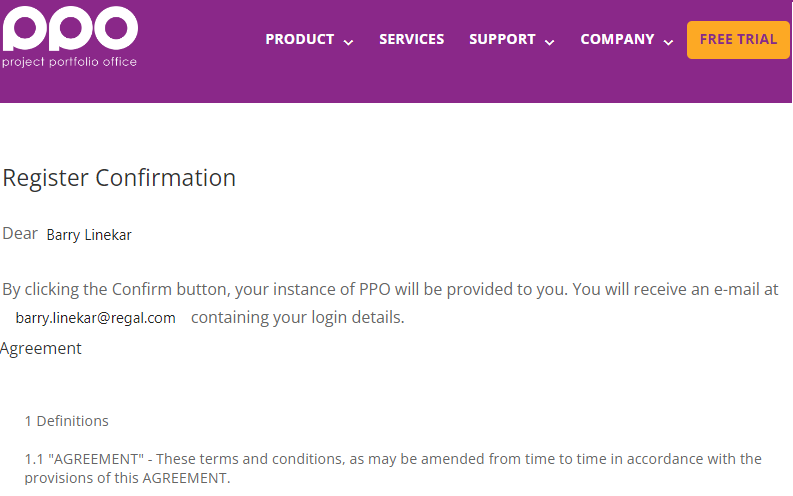This screenshot has width=793, height=496.
Task: Click the 'project portfolio office' tagline text
Action: click(69, 62)
